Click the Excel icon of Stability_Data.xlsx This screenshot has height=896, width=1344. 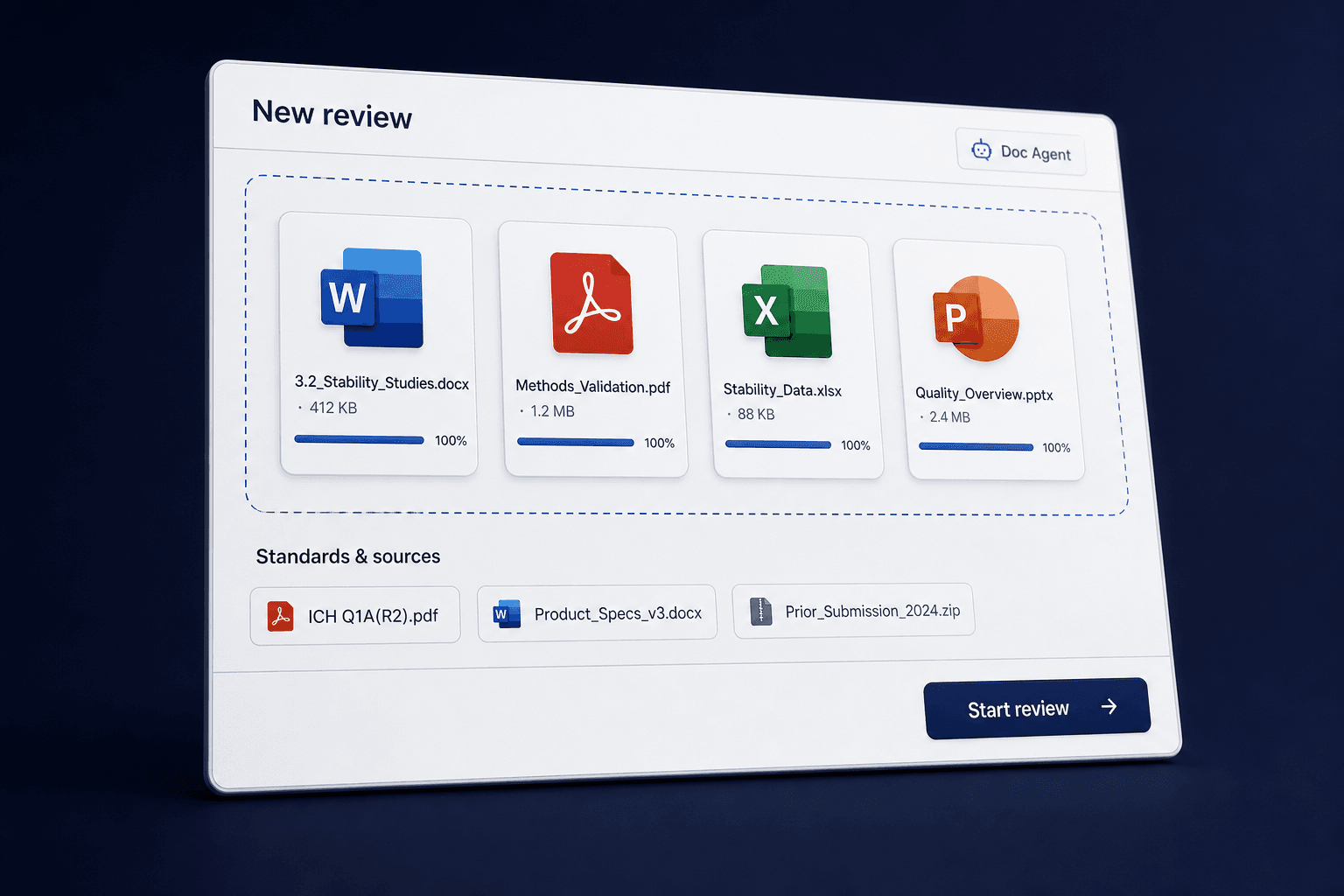pyautogui.click(x=787, y=311)
